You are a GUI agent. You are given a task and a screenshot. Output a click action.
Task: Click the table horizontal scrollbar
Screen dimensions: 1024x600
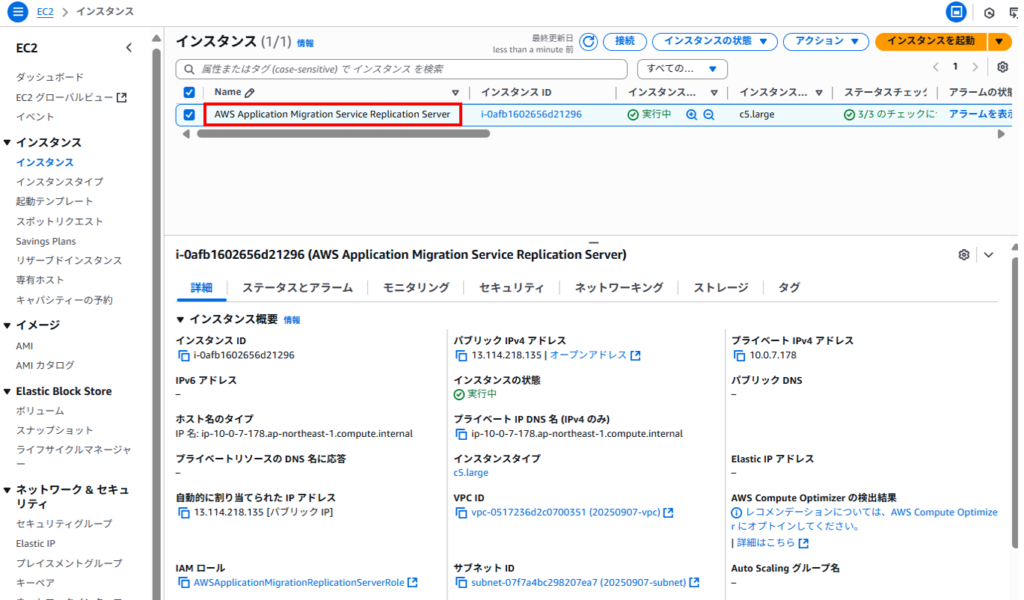tap(344, 134)
